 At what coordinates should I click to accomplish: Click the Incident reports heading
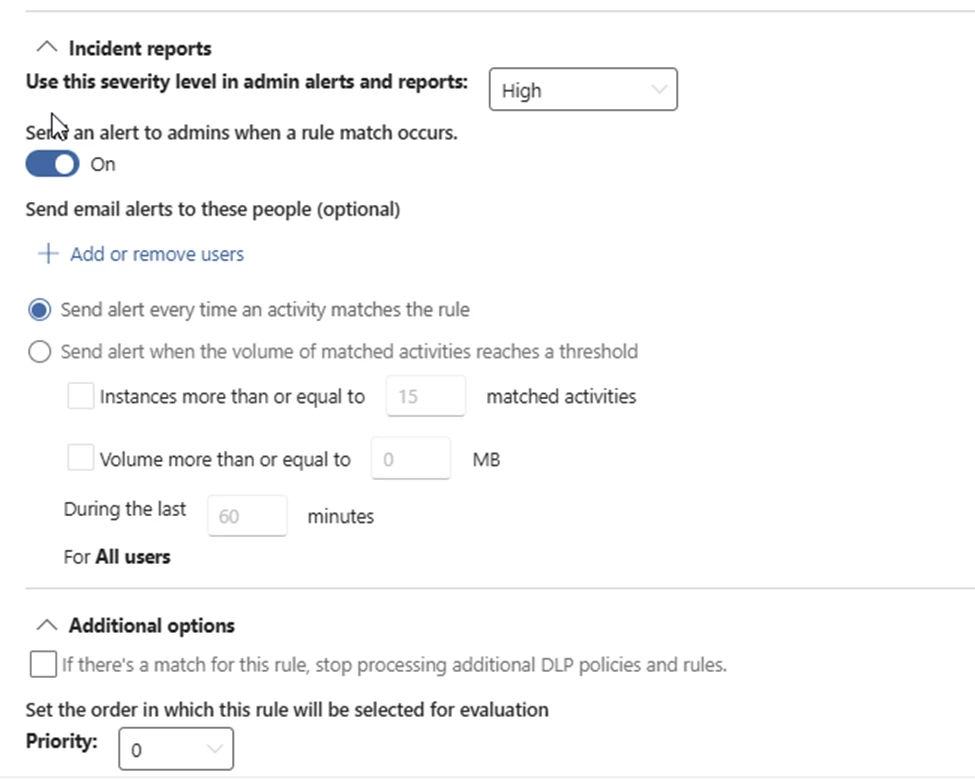coord(140,48)
